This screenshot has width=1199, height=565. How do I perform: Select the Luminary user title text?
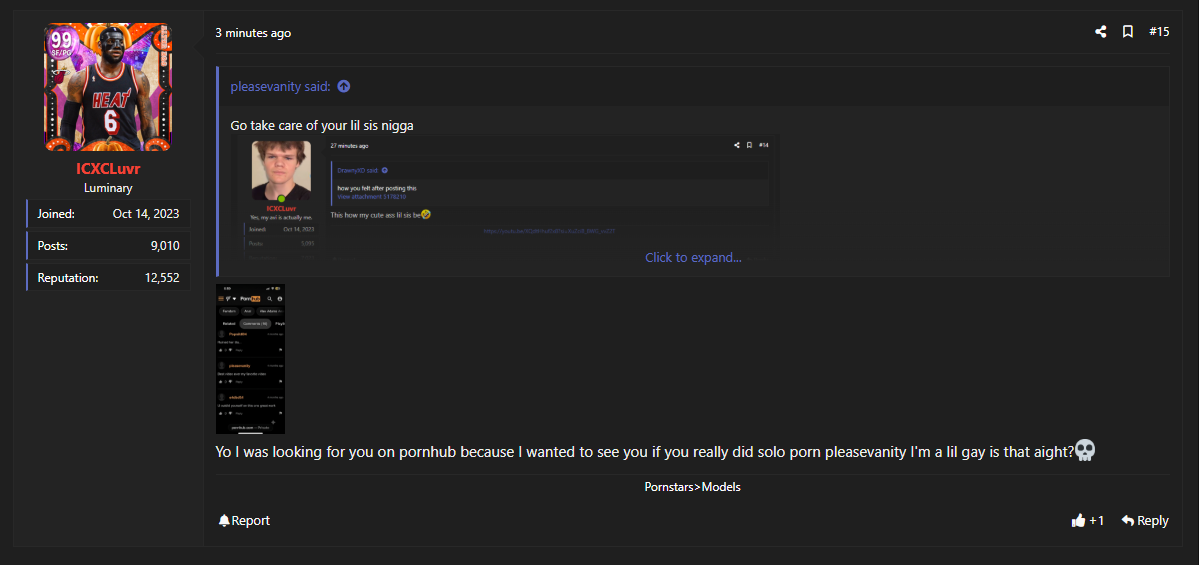point(108,188)
